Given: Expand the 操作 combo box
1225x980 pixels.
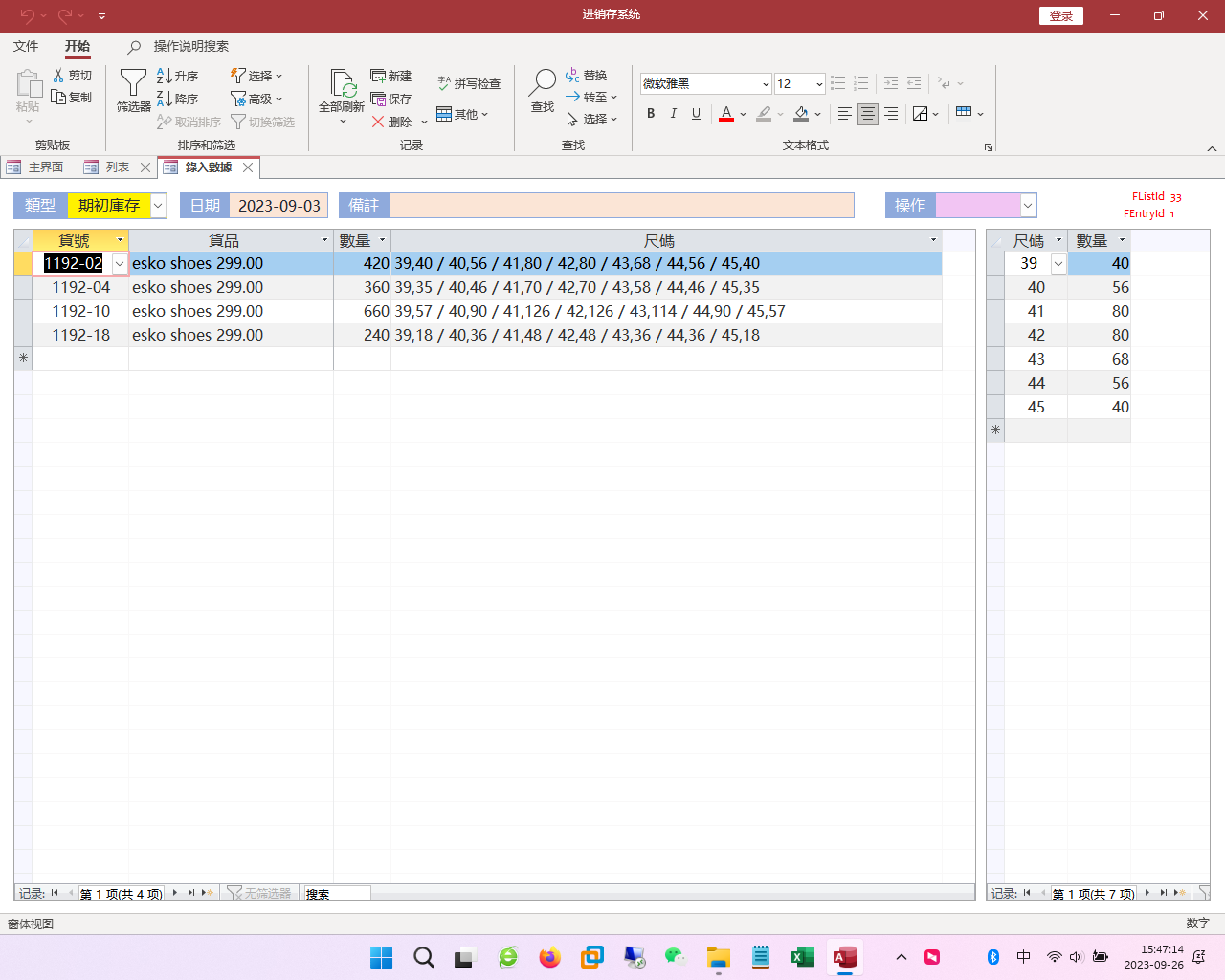Looking at the screenshot, I should 1028,206.
